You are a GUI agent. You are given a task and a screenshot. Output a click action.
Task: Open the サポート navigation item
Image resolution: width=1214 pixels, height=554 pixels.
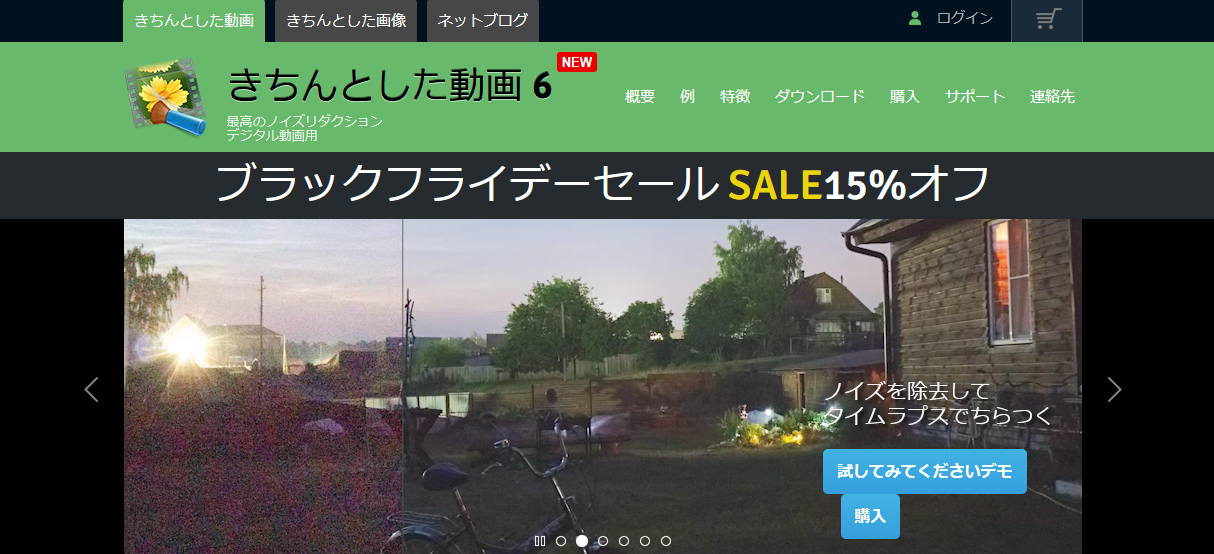(x=975, y=97)
